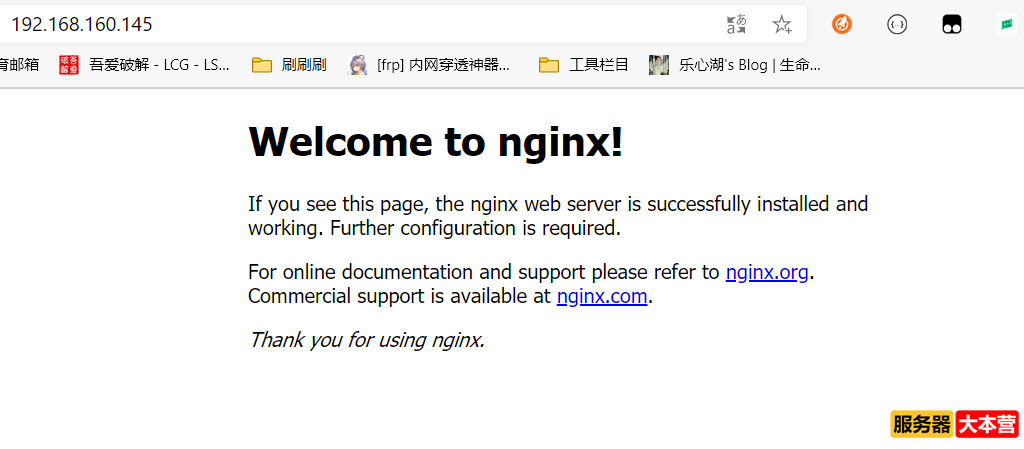Open the 工具栏目 bookmark folder
Image resolution: width=1024 pixels, height=449 pixels.
click(x=584, y=65)
